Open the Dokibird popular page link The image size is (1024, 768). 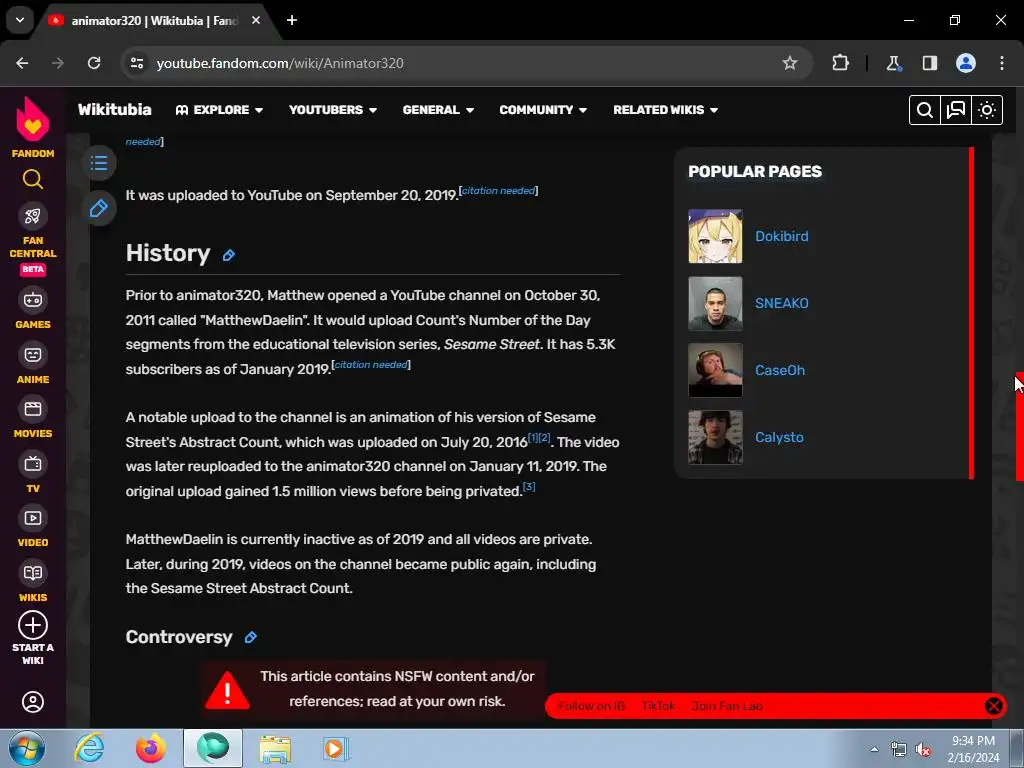click(x=782, y=236)
